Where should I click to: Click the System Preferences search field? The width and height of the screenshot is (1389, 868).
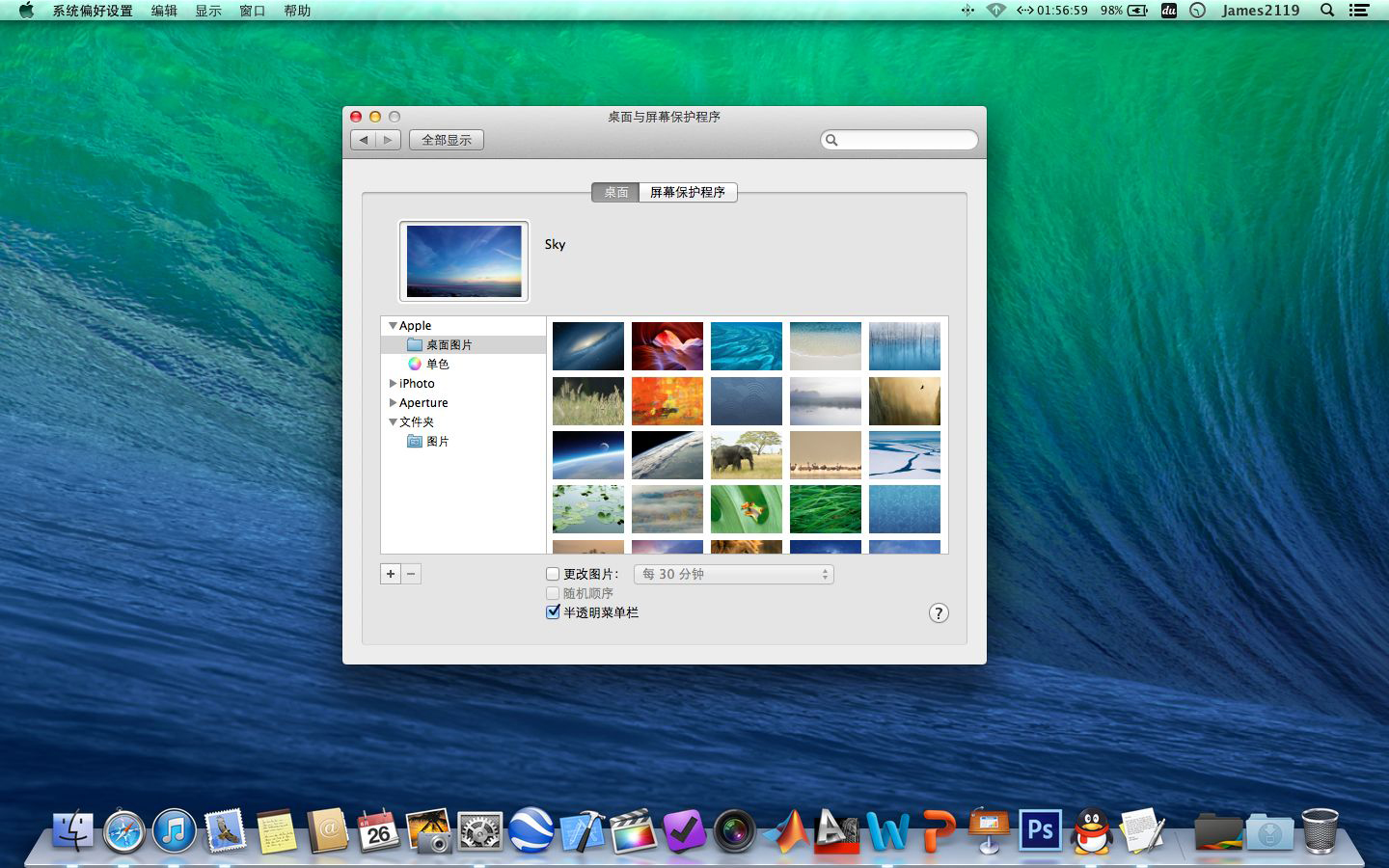click(x=904, y=140)
